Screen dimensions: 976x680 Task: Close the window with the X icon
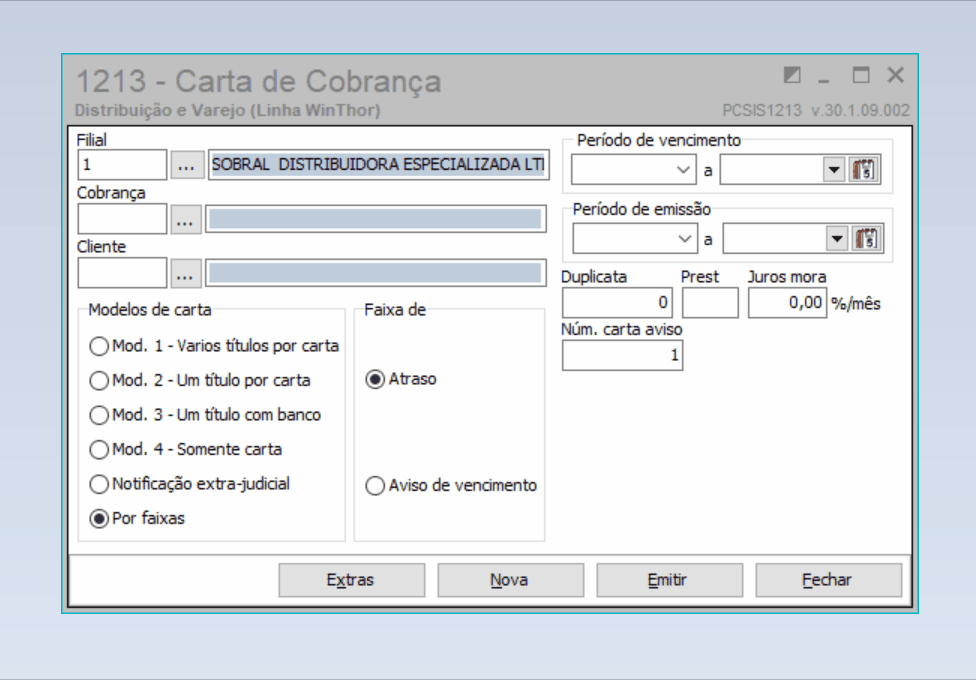click(896, 75)
